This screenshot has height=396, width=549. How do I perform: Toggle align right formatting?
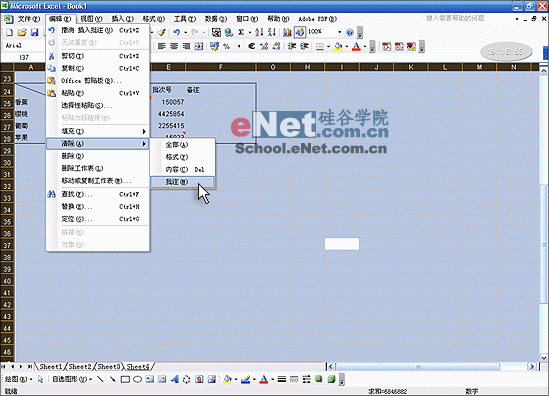pos(187,46)
